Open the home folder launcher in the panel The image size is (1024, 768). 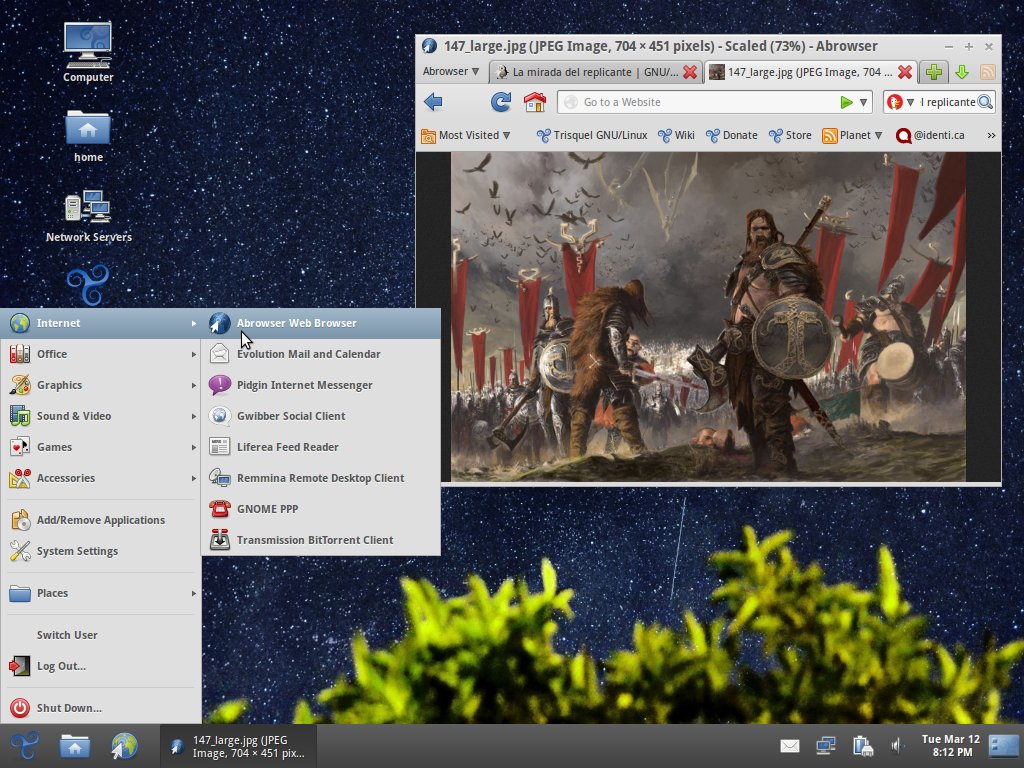point(75,746)
